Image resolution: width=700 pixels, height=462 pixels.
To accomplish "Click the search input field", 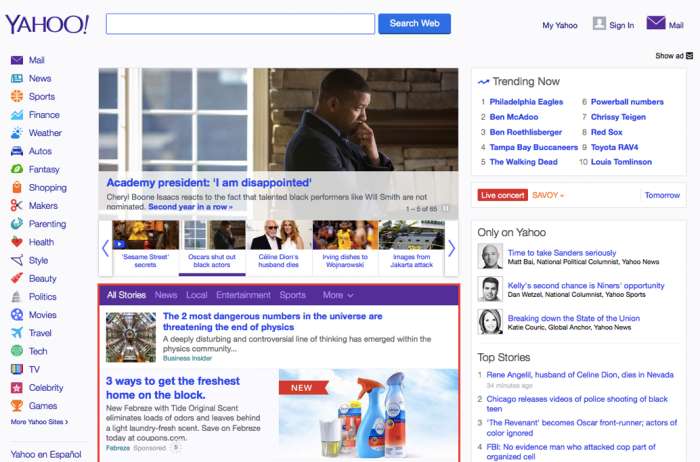I will pyautogui.click(x=240, y=24).
